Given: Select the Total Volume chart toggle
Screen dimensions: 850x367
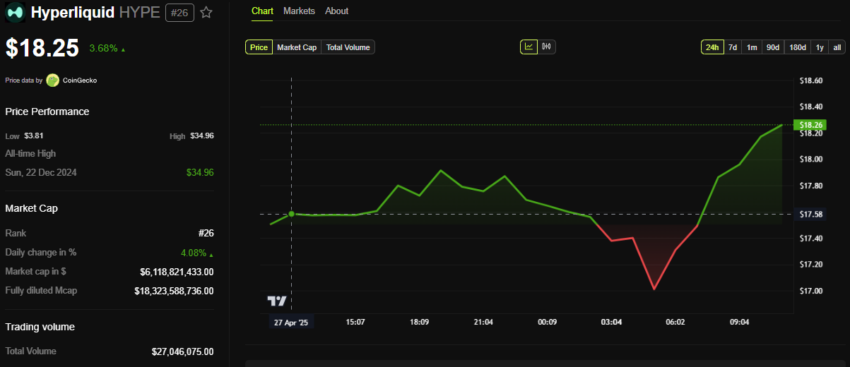Looking at the screenshot, I should click(348, 47).
